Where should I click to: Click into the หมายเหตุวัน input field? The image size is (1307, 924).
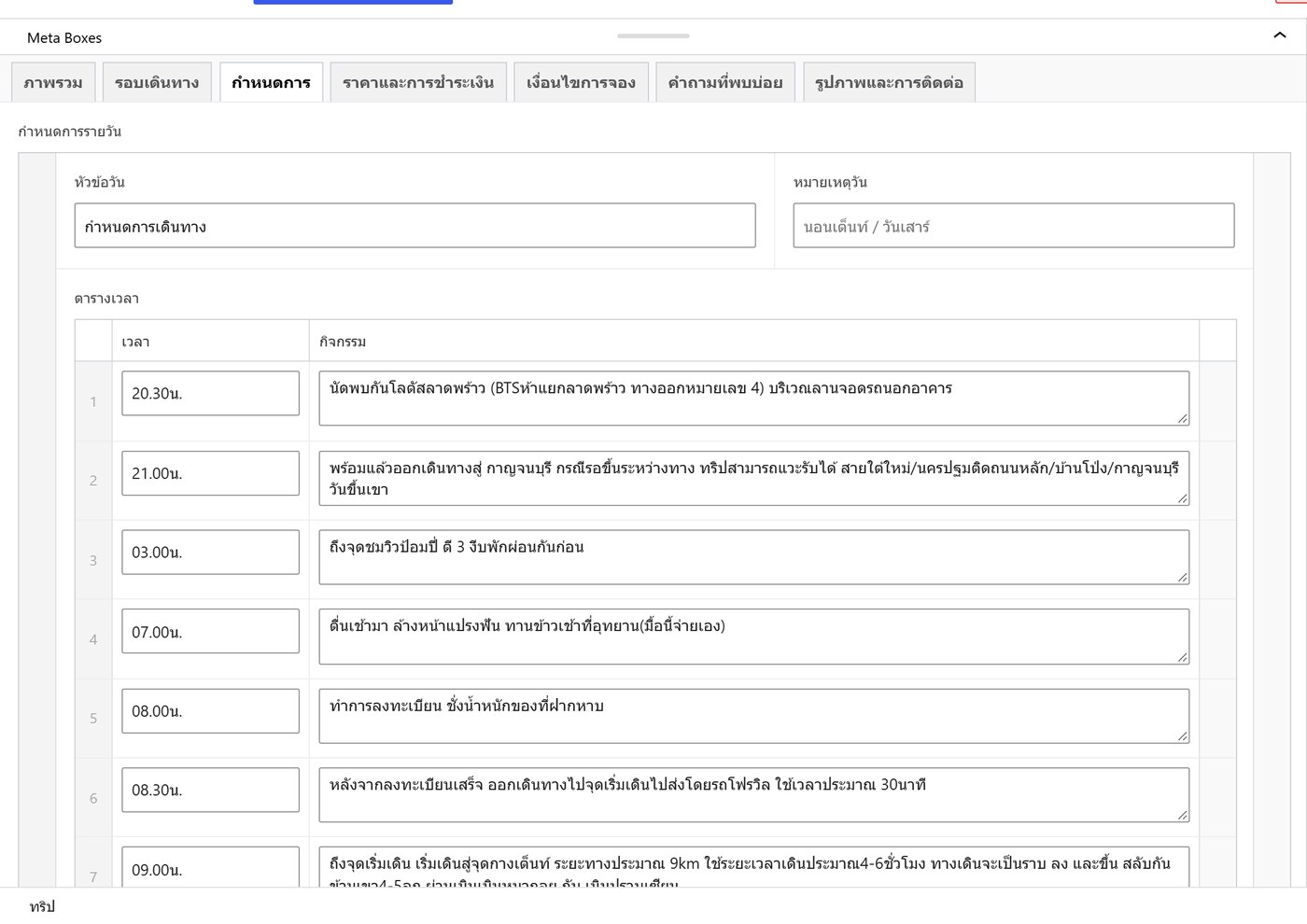tap(1014, 226)
